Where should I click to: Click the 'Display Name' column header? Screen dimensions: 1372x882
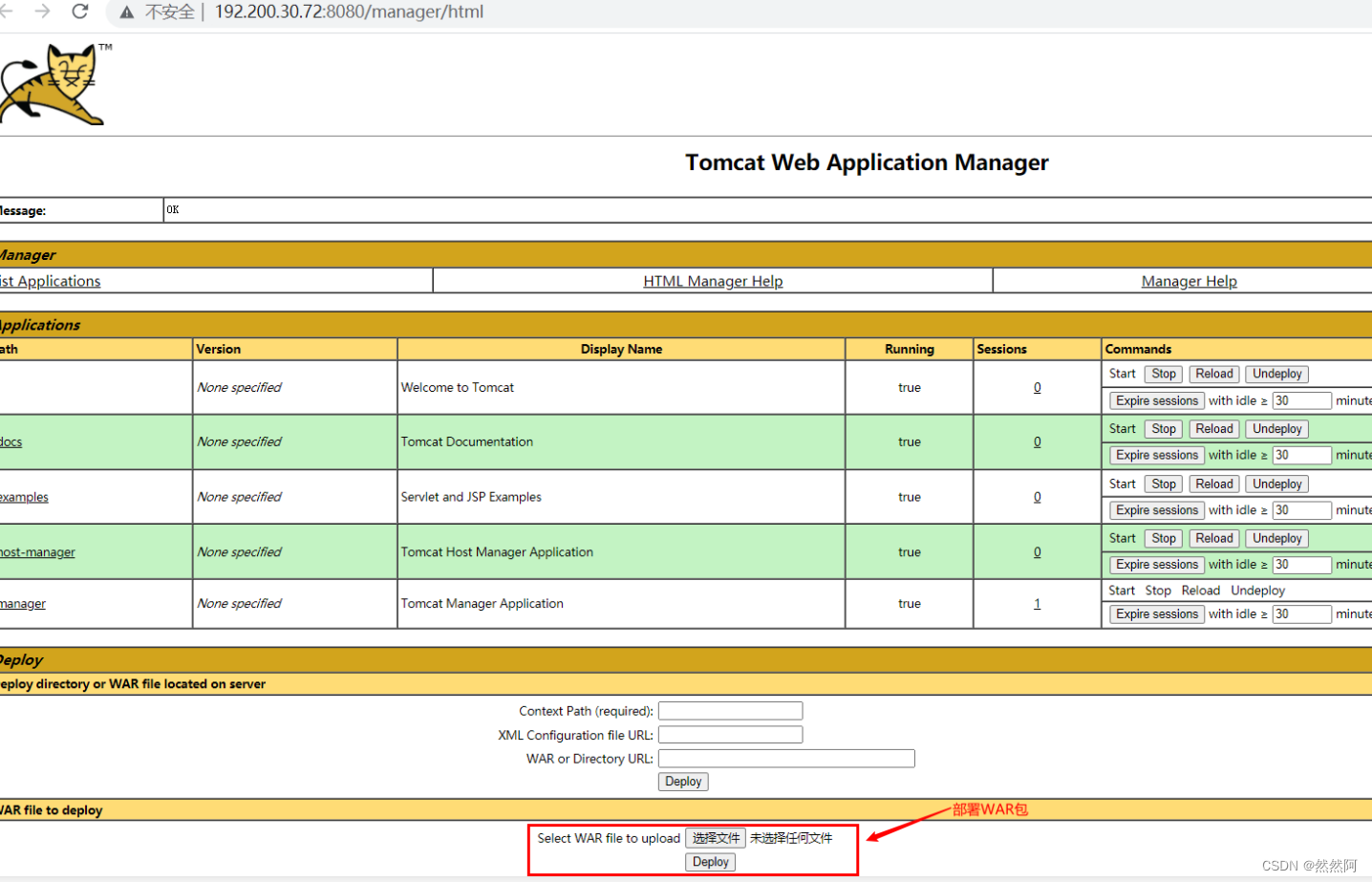pyautogui.click(x=621, y=349)
